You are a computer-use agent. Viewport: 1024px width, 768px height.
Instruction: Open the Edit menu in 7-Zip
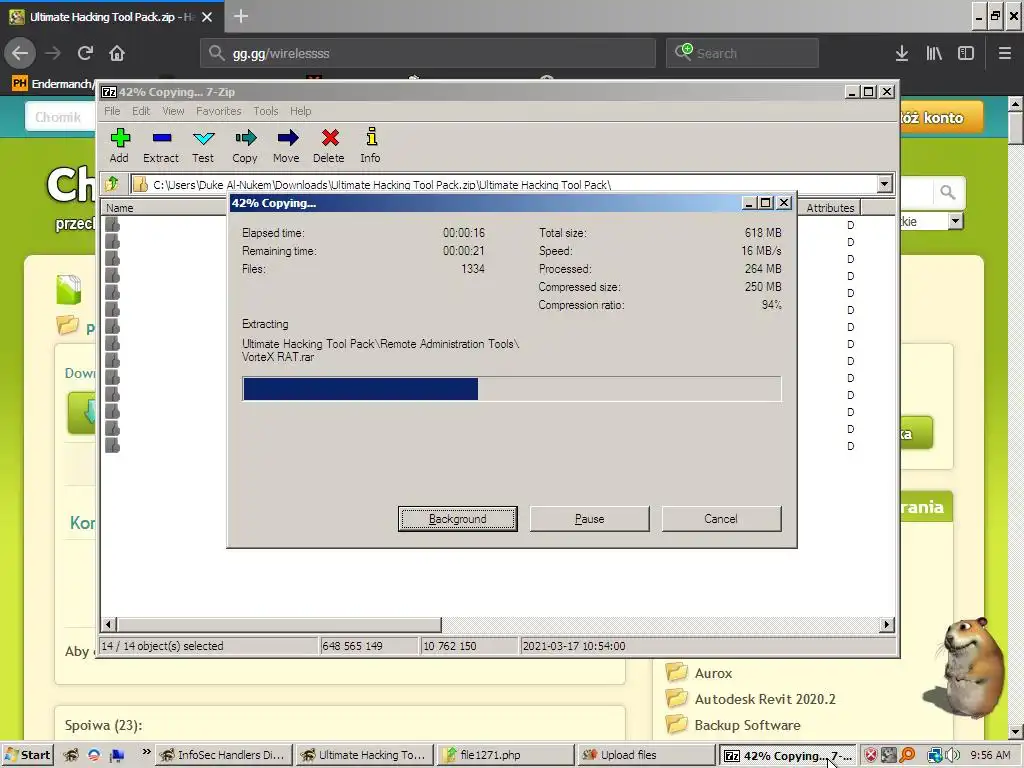pyautogui.click(x=141, y=111)
